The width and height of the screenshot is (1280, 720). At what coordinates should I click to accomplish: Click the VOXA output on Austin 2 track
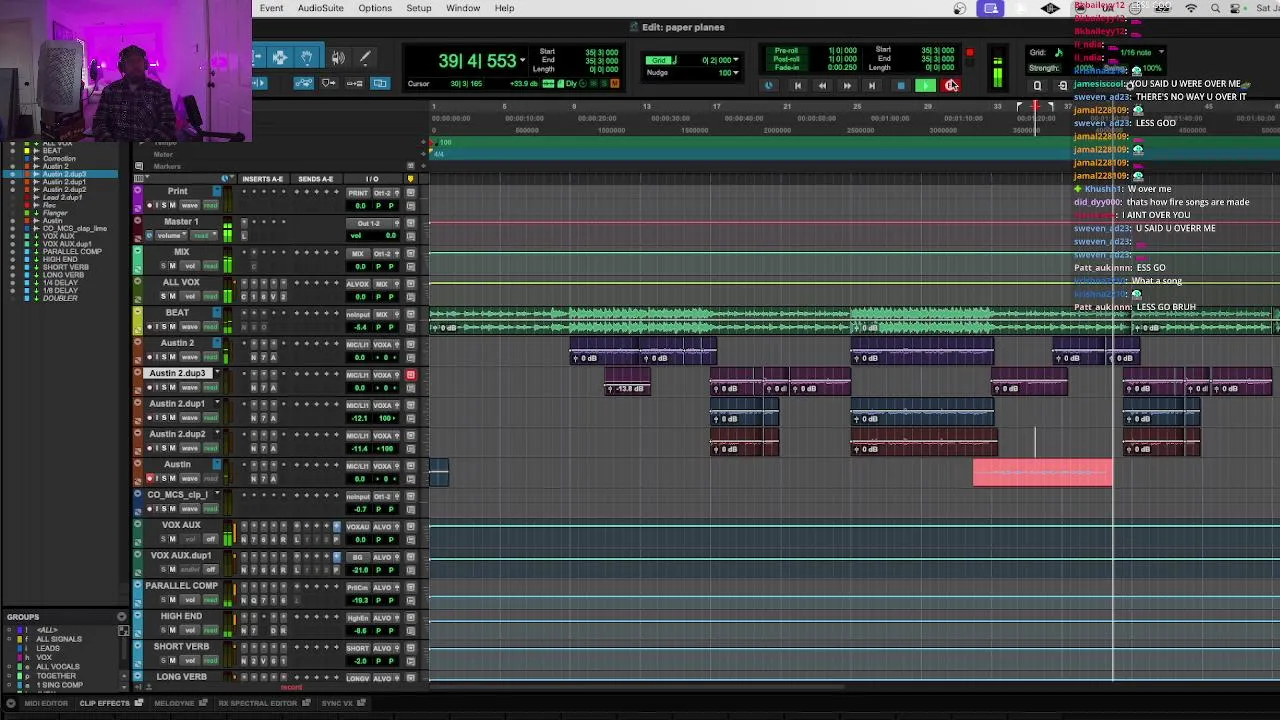383,344
